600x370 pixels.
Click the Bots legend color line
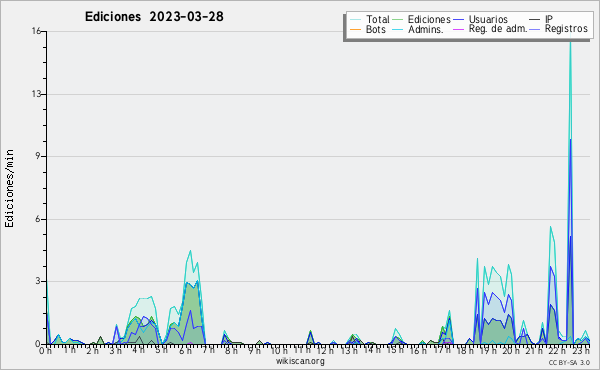[x=355, y=29]
